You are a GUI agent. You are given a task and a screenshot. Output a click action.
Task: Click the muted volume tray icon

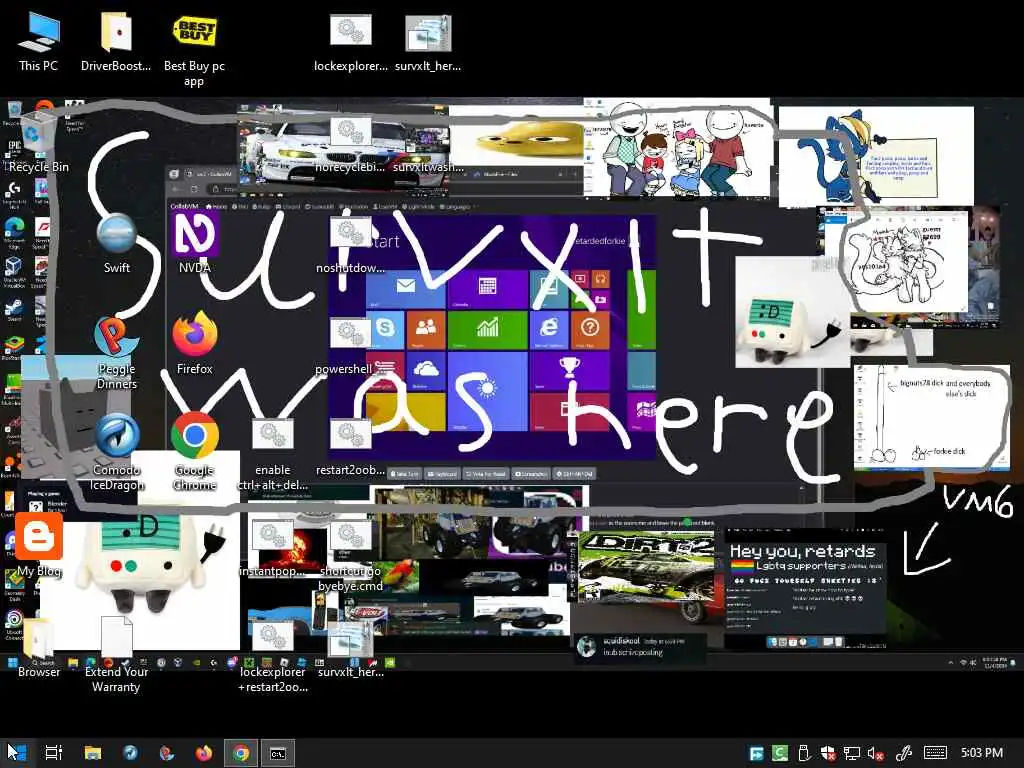876,754
